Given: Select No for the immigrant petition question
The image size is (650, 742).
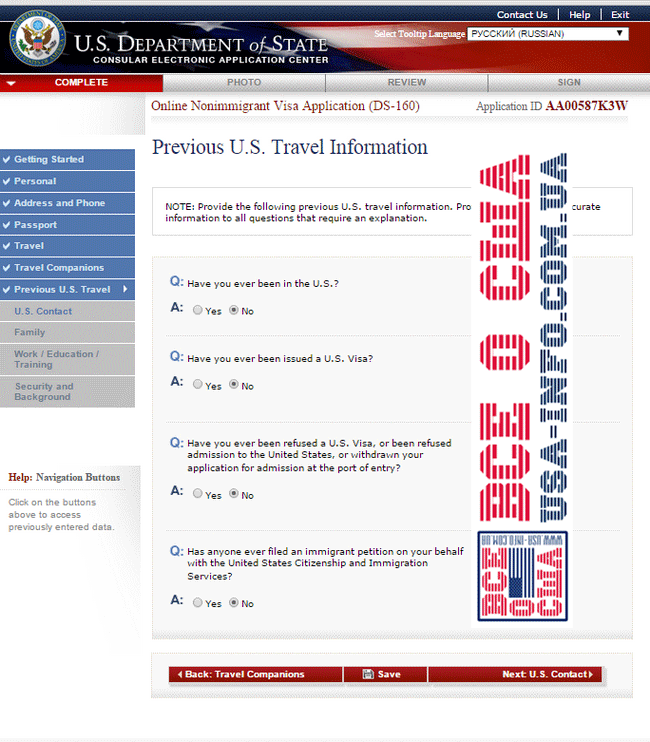Looking at the screenshot, I should tap(234, 602).
